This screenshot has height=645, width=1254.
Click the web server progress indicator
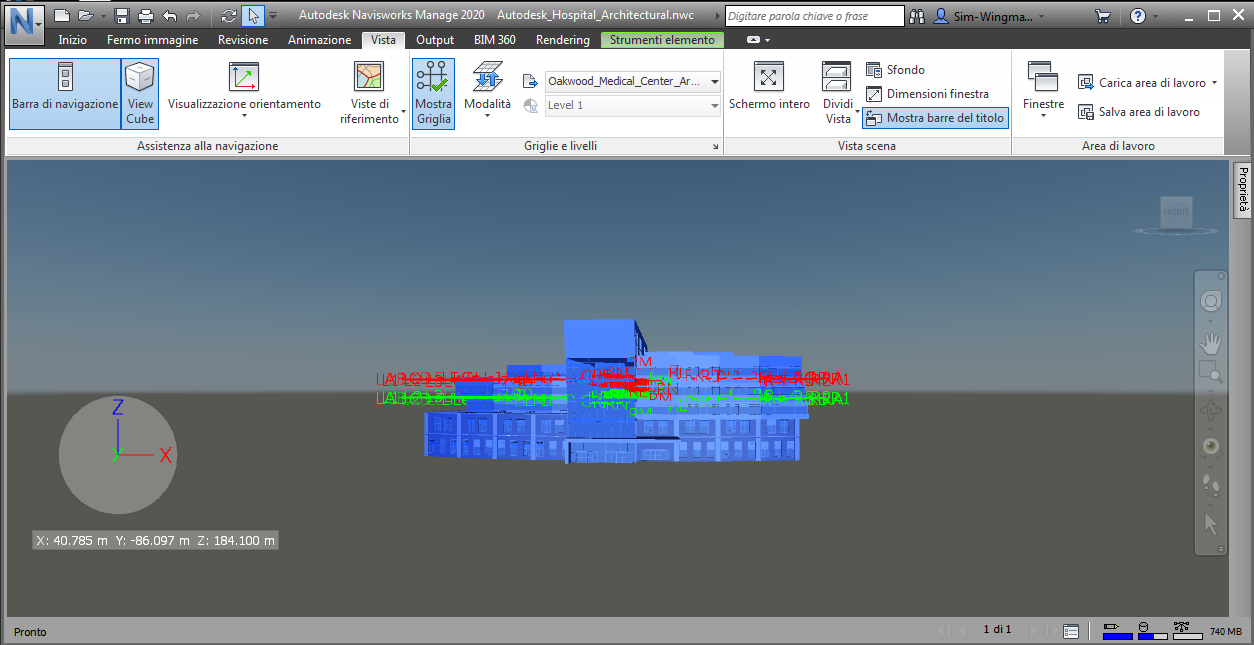pos(1187,630)
